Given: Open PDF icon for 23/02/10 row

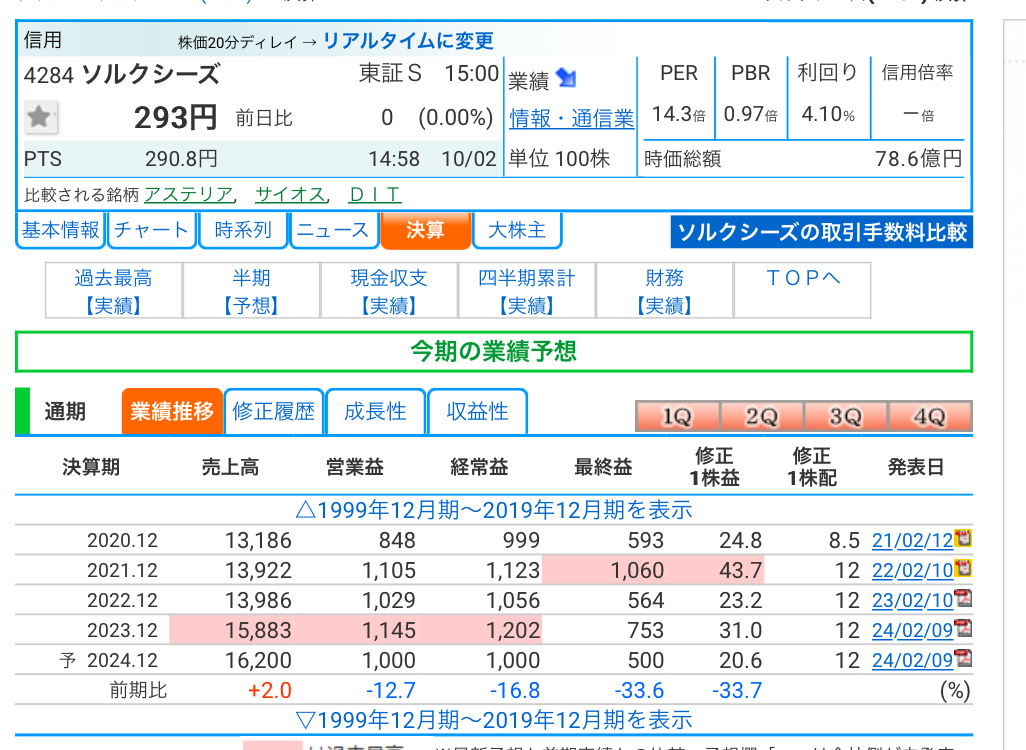Looking at the screenshot, I should click(963, 598).
